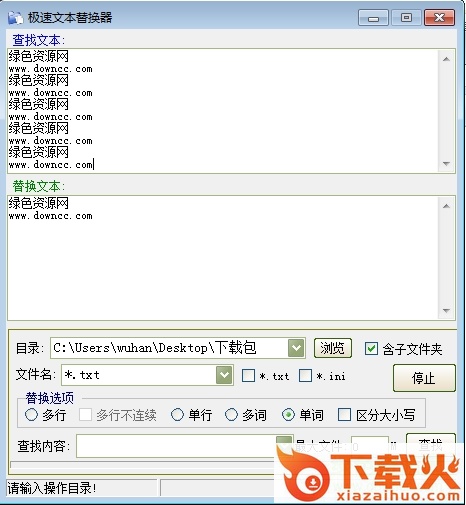Close the 极速文本替换器 window
466x505 pixels.
pos(439,18)
